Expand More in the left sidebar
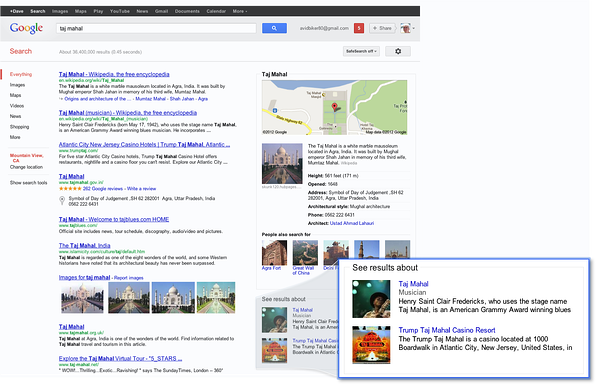Viewport: 598px width, 387px height. tap(15, 137)
